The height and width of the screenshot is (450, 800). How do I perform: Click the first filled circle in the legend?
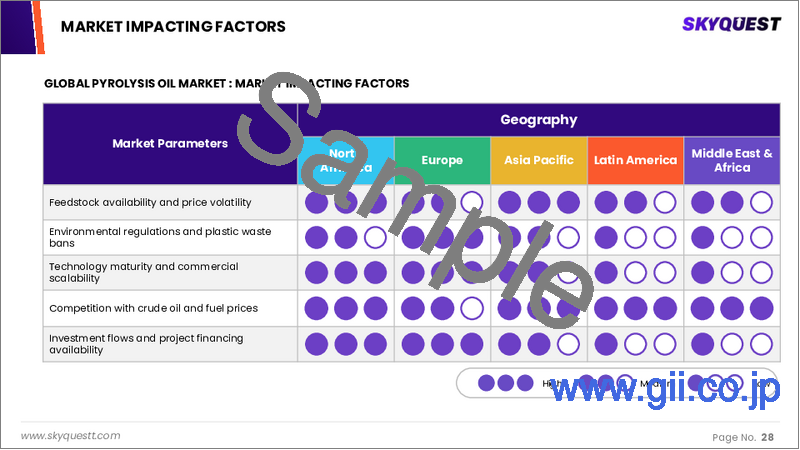coord(485,382)
